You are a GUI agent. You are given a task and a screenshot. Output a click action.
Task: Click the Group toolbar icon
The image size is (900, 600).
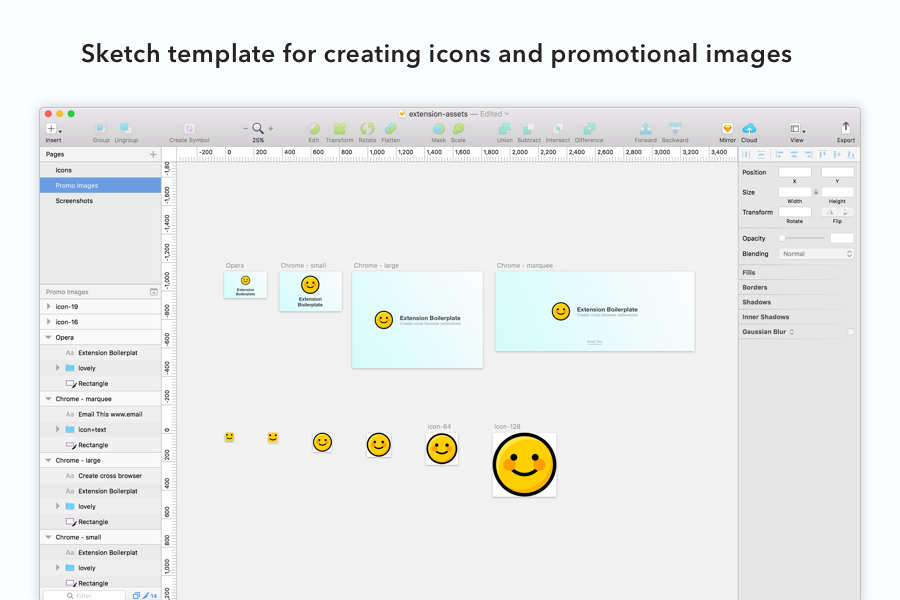pyautogui.click(x=101, y=129)
